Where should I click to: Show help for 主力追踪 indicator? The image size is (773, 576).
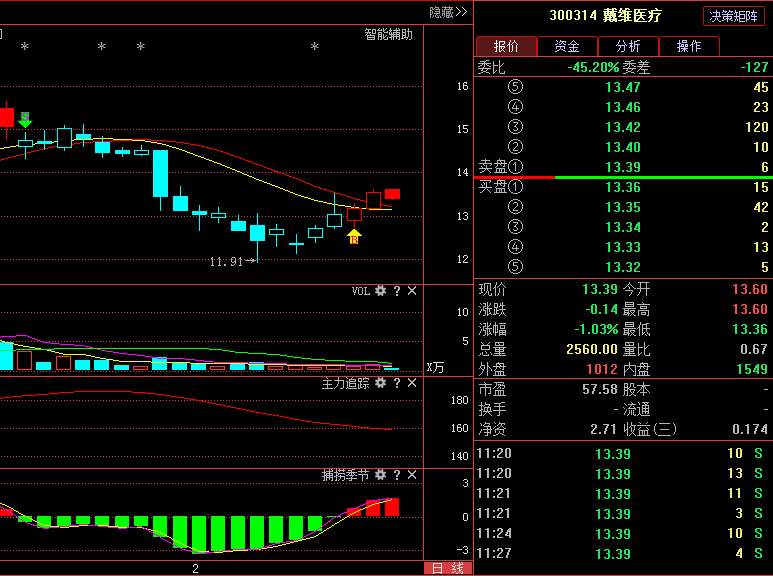[396, 383]
